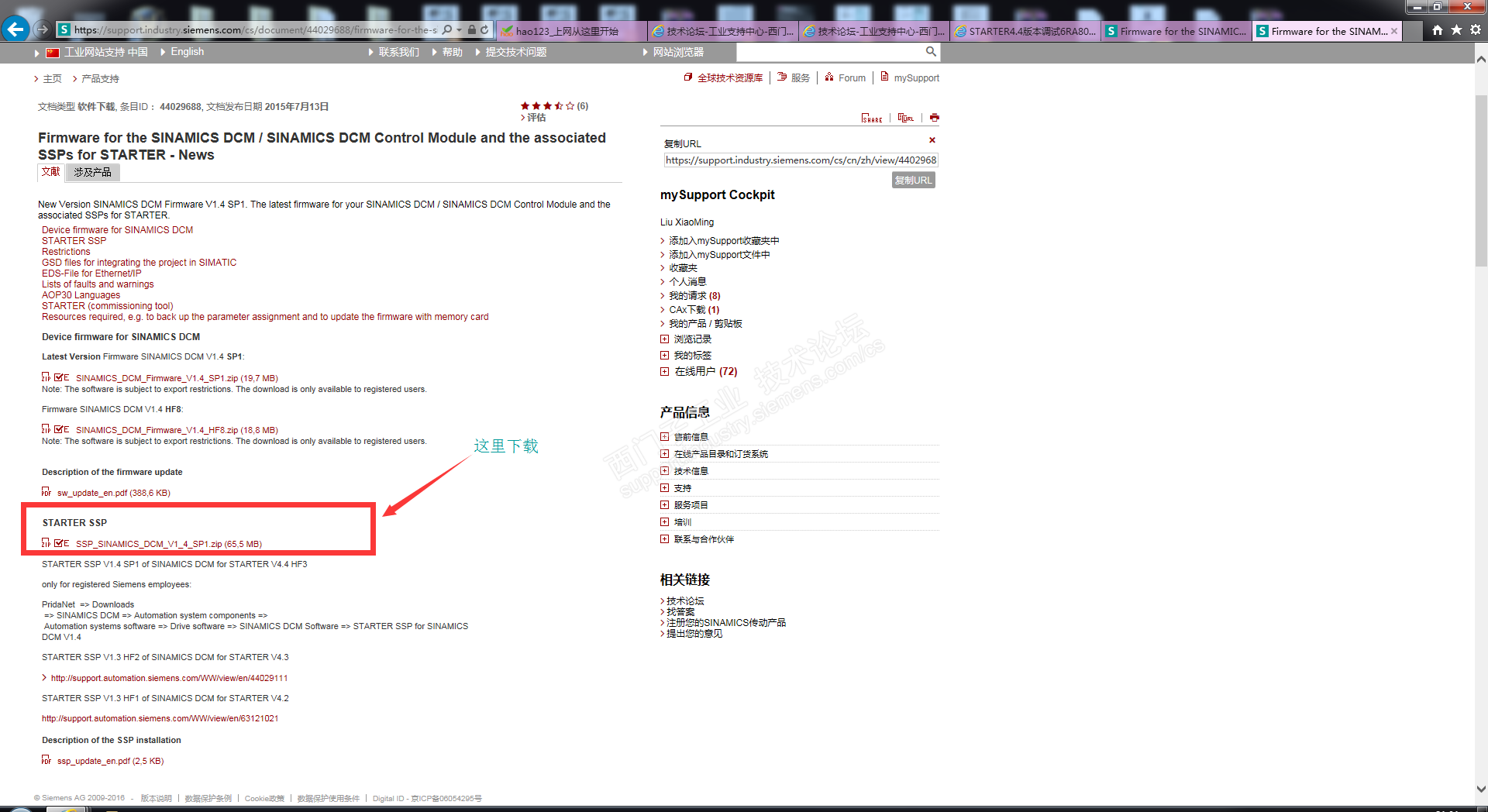The image size is (1488, 812).
Task: Click the magnifier icon in the address bar
Action: click(x=447, y=30)
